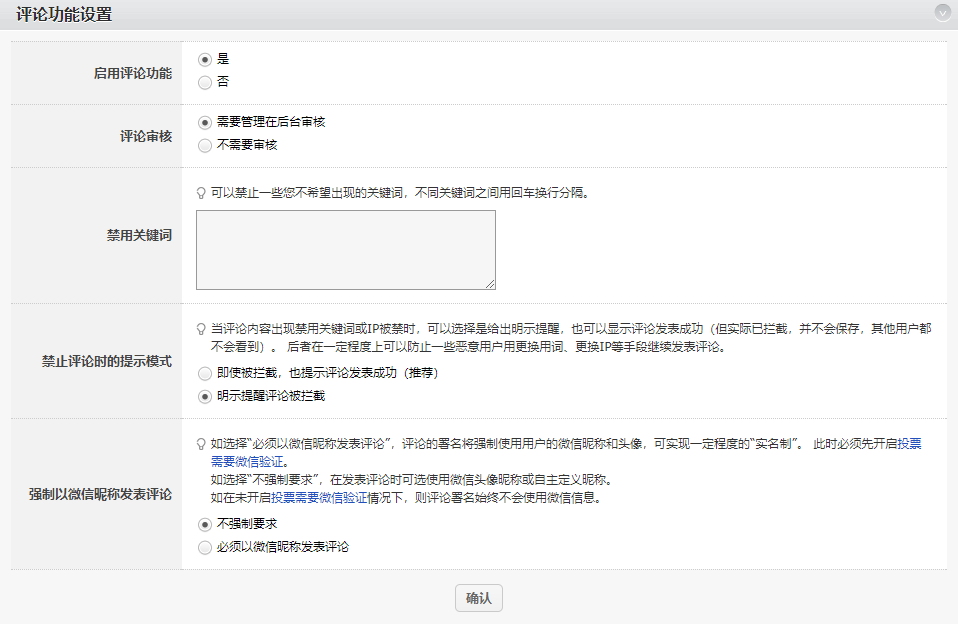Screen dimensions: 958x624
Task: Collapse the 评论功能设置 panel using the header arrow
Action: [942, 13]
